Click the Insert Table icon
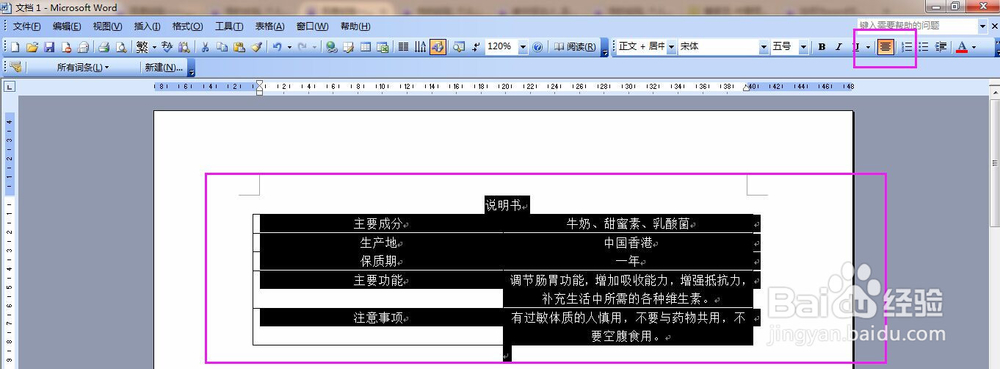 [365, 47]
